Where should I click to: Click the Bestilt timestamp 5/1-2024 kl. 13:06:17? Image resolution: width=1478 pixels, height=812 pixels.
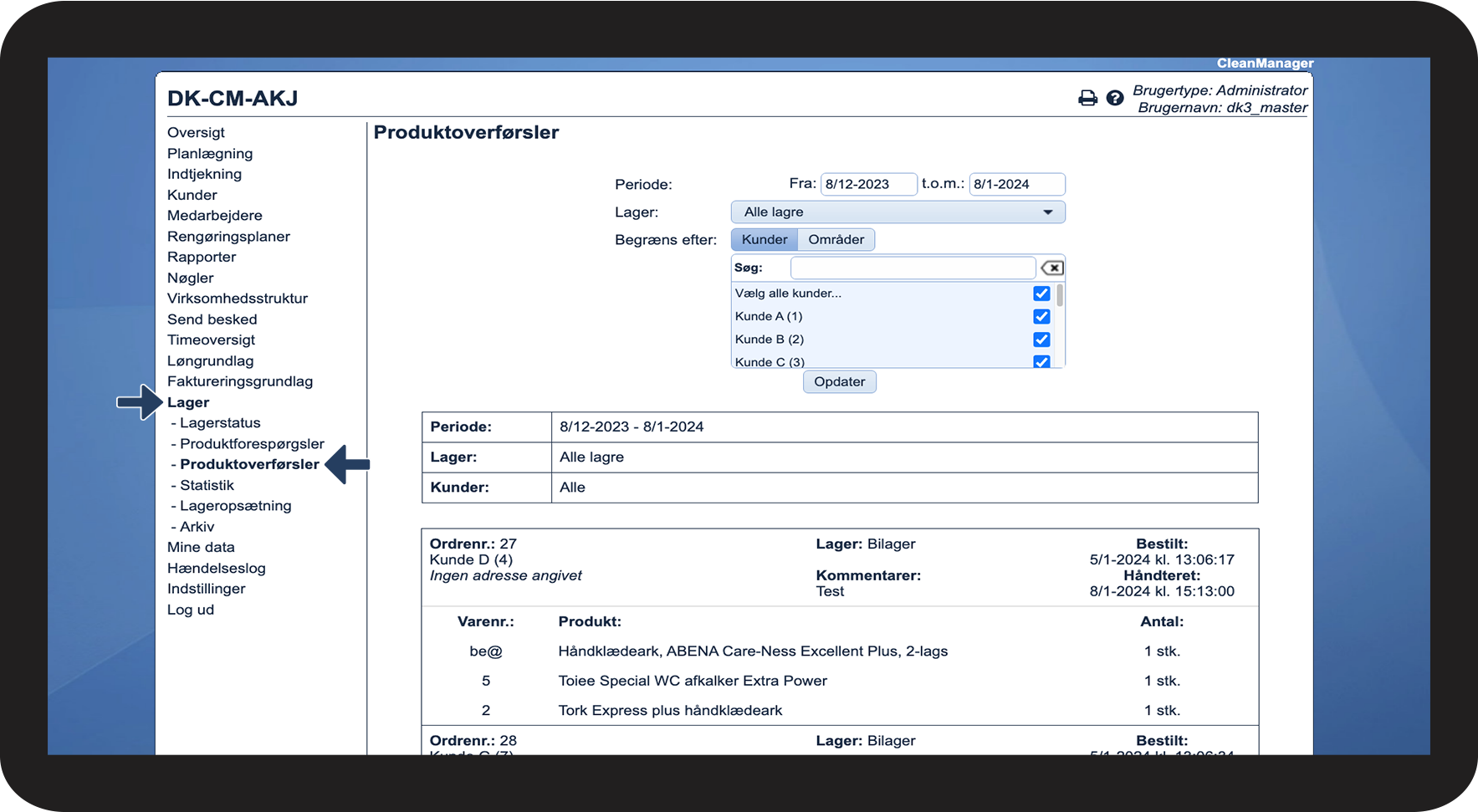pos(1162,560)
